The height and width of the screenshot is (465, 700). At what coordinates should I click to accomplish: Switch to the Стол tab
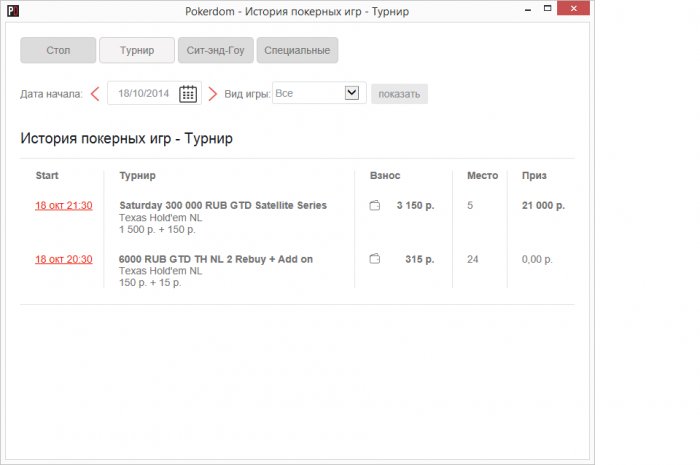pos(58,50)
